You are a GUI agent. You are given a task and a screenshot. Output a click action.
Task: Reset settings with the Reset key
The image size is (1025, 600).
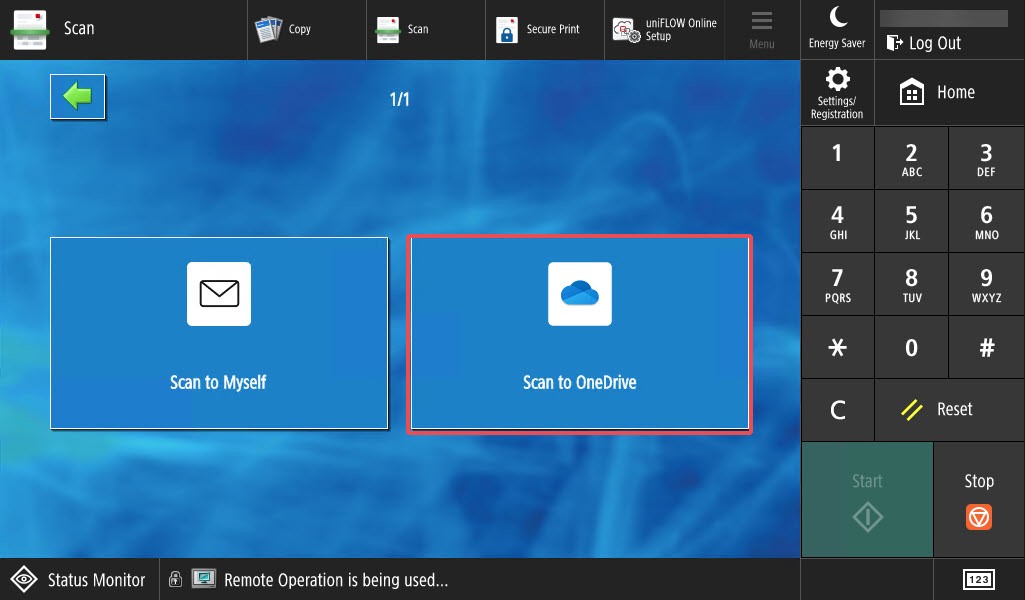[949, 410]
